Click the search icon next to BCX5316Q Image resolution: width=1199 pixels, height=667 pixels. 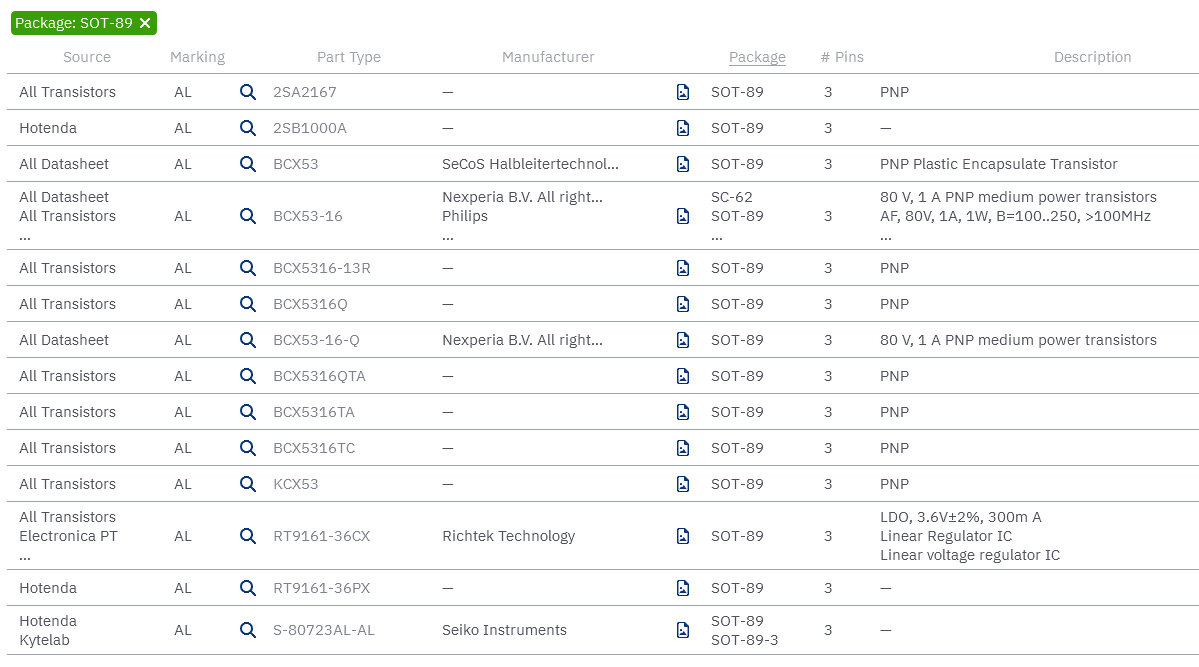[x=248, y=304]
